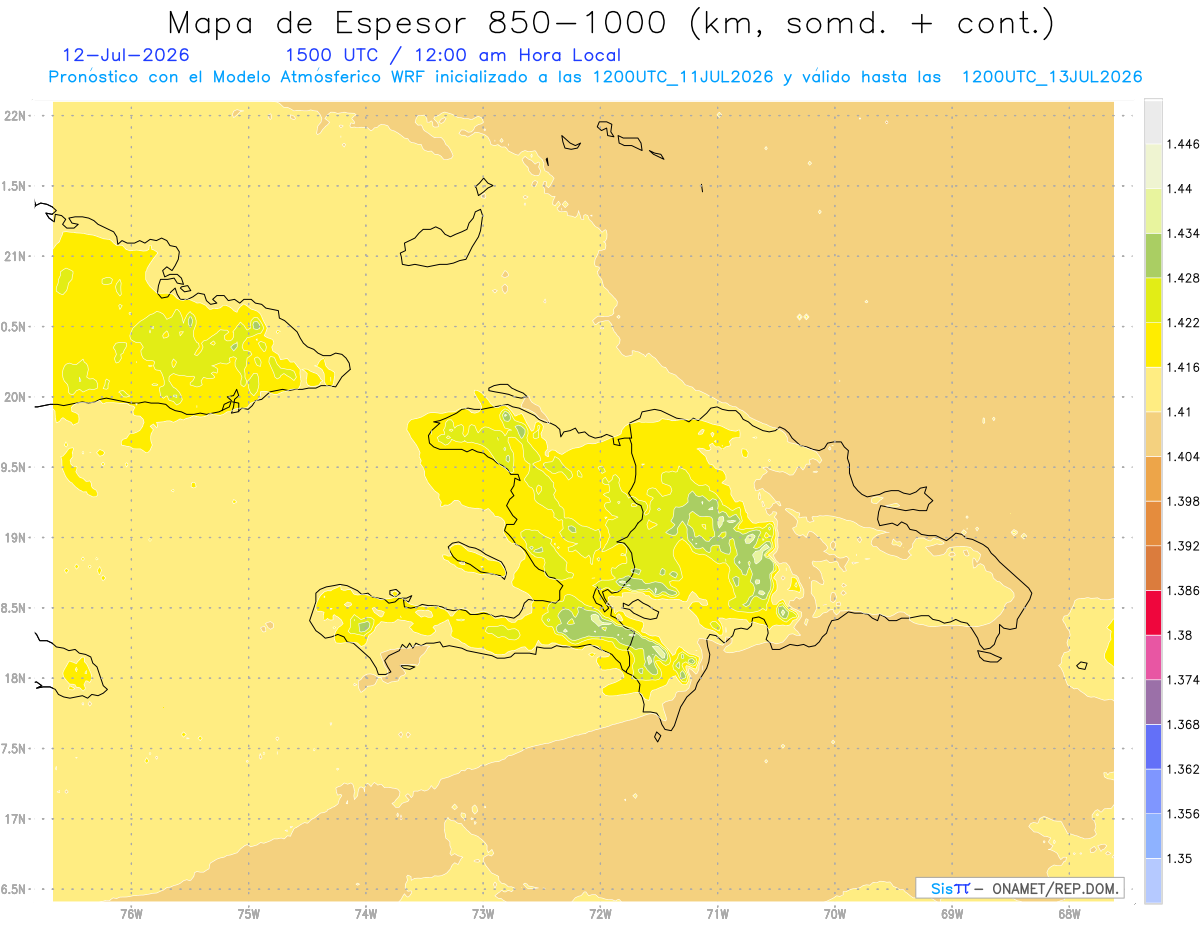Click the '70W' longitude label
Viewport: 1200px width, 927px height.
pos(835,913)
